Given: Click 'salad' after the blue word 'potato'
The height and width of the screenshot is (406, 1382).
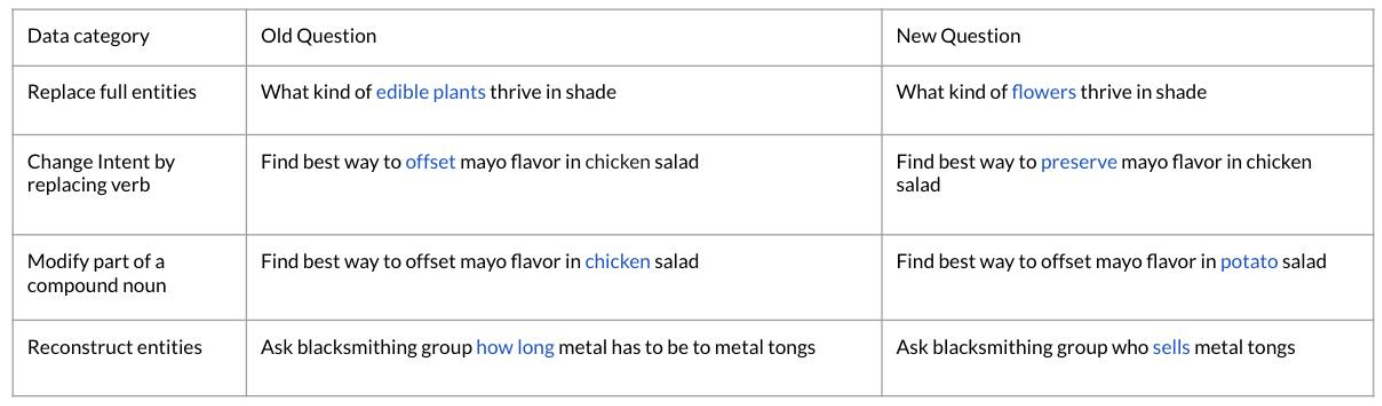Looking at the screenshot, I should pos(1304,262).
